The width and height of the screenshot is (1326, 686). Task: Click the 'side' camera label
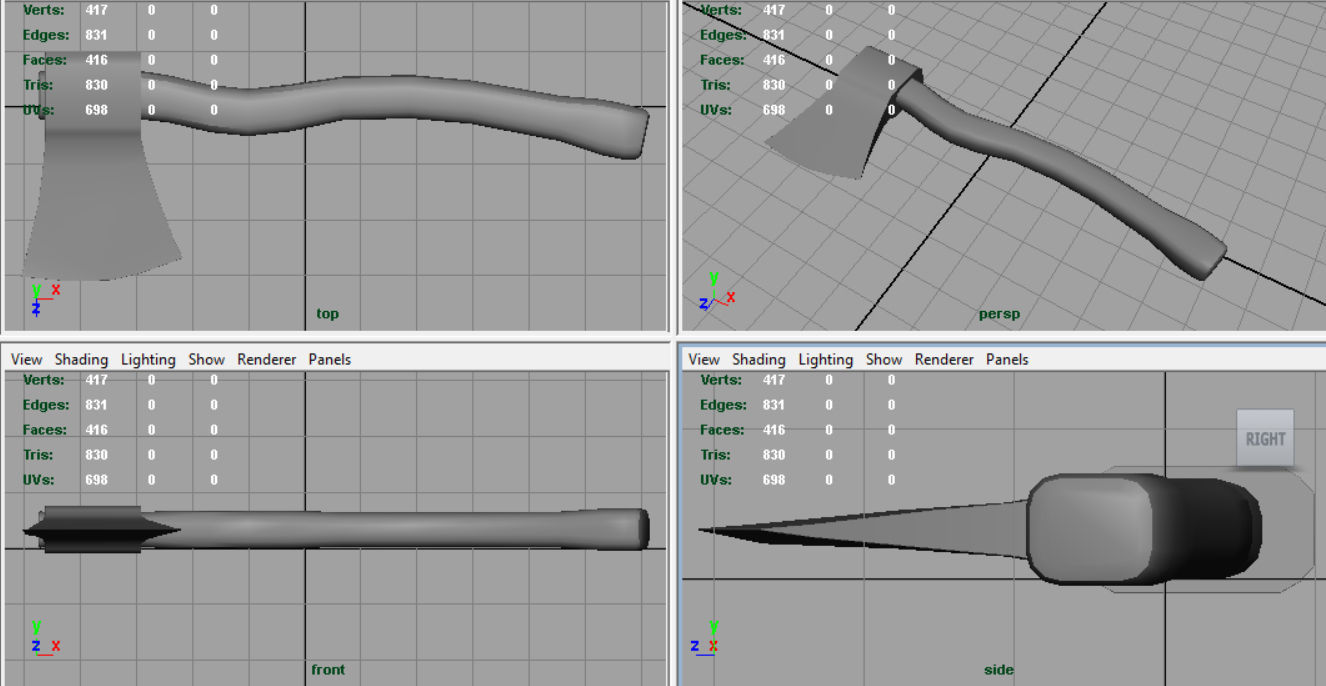pyautogui.click(x=998, y=669)
